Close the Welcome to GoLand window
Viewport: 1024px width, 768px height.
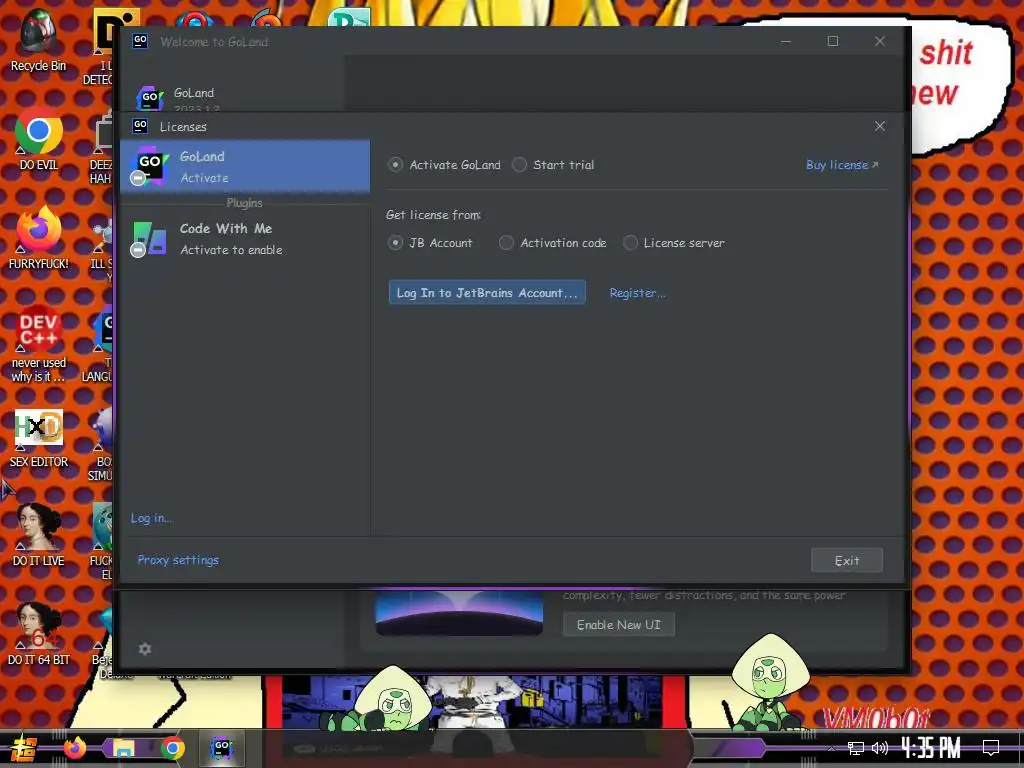(880, 41)
